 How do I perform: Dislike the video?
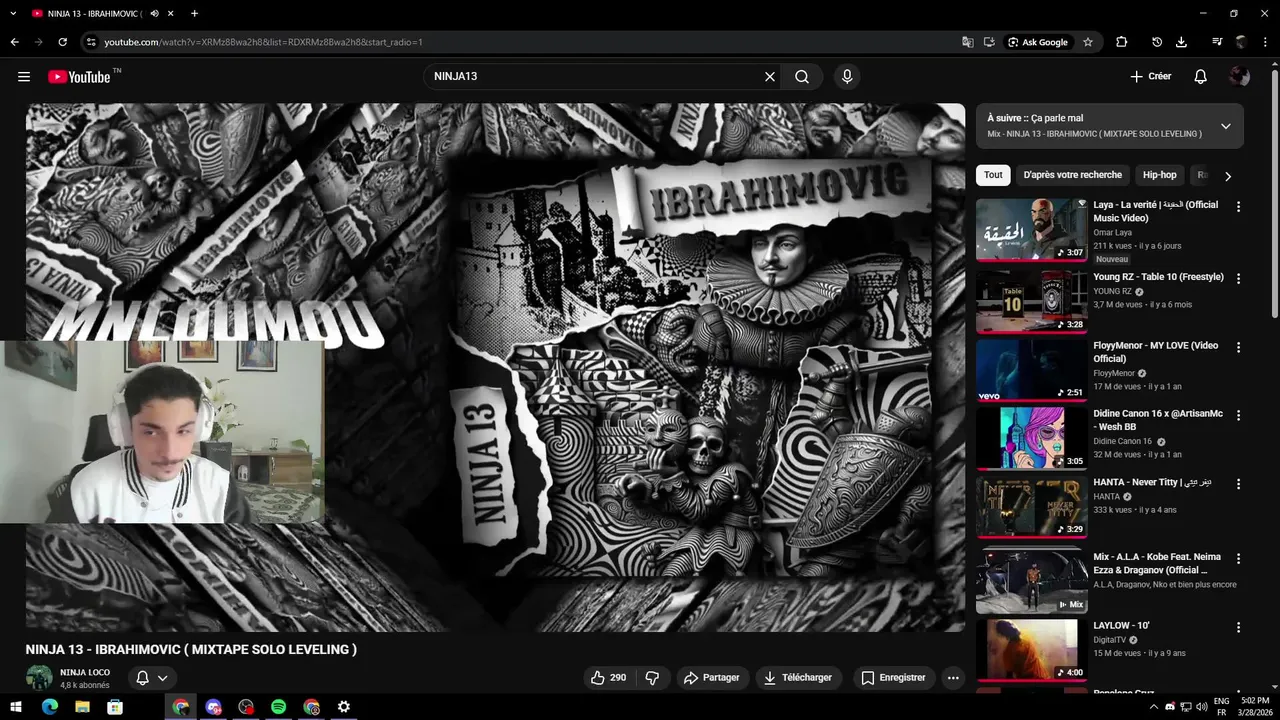point(652,678)
